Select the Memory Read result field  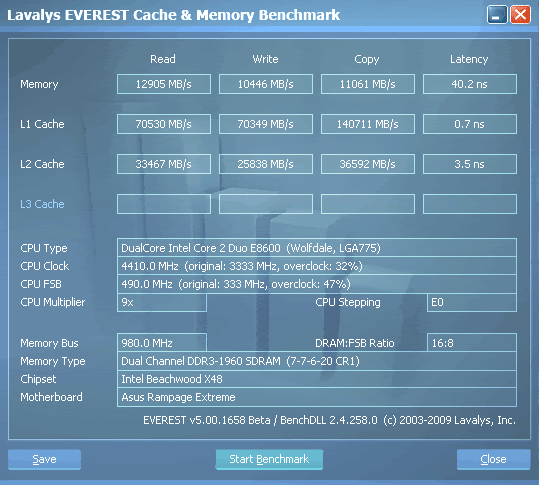pyautogui.click(x=164, y=84)
